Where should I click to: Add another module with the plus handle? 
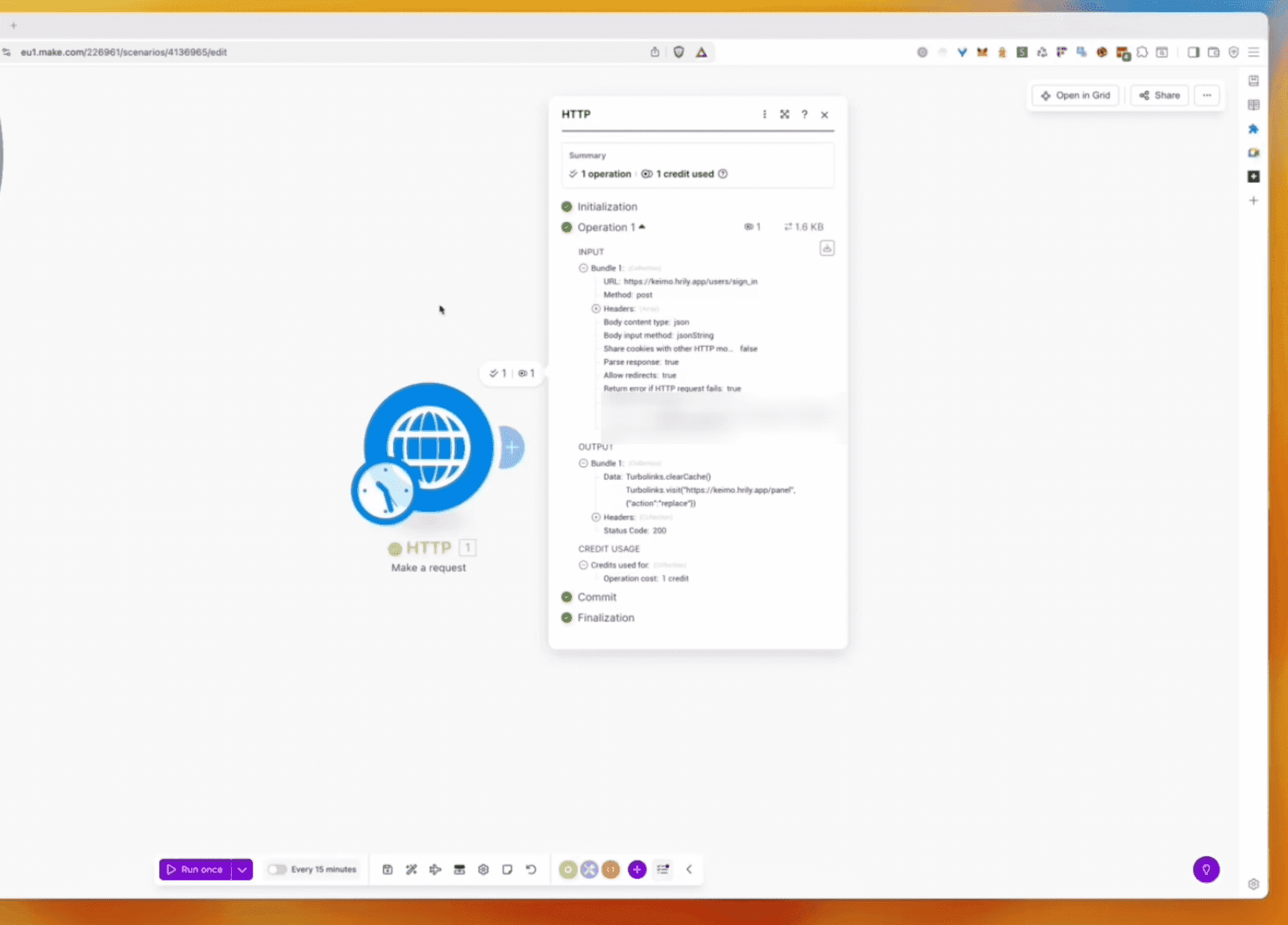click(511, 448)
